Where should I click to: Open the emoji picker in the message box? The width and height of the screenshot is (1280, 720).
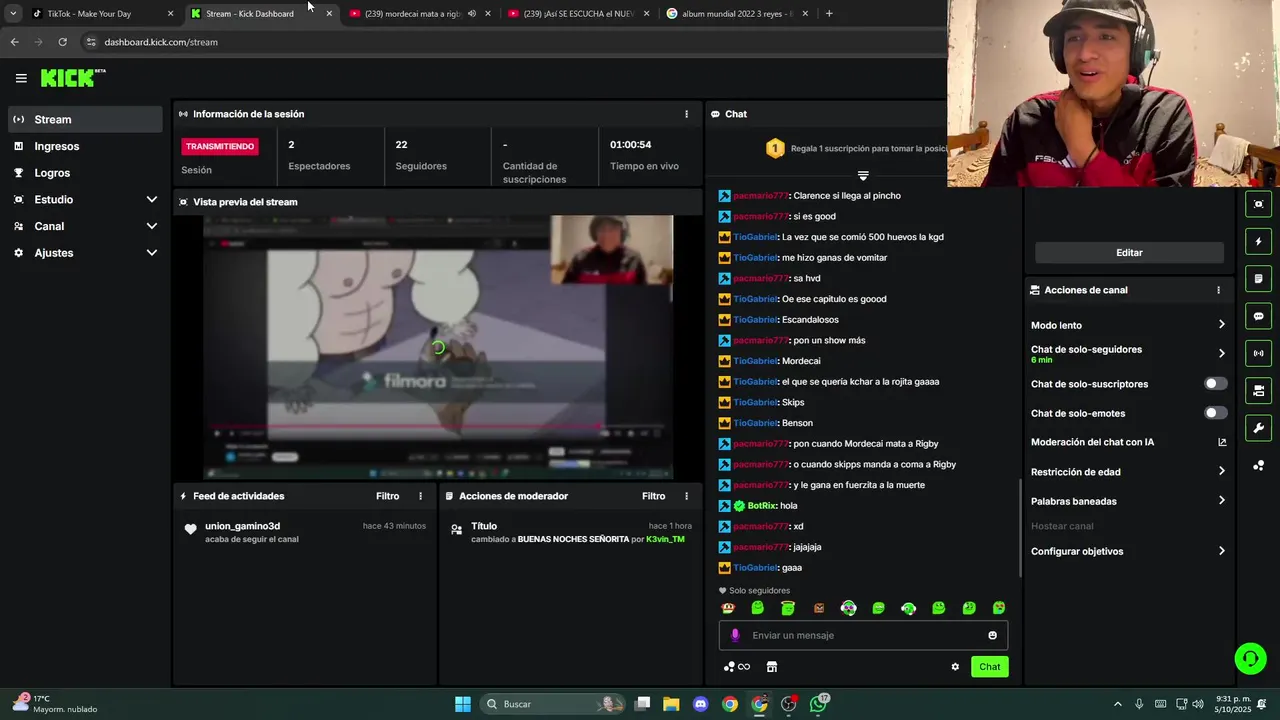point(992,635)
